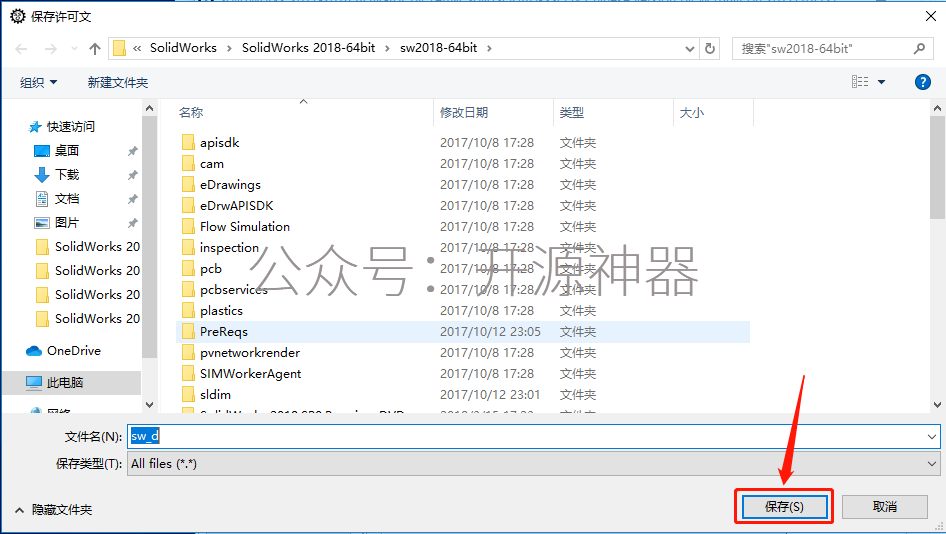Click sldim date 2017/10/12 23:01
The width and height of the screenshot is (946, 534).
[490, 395]
